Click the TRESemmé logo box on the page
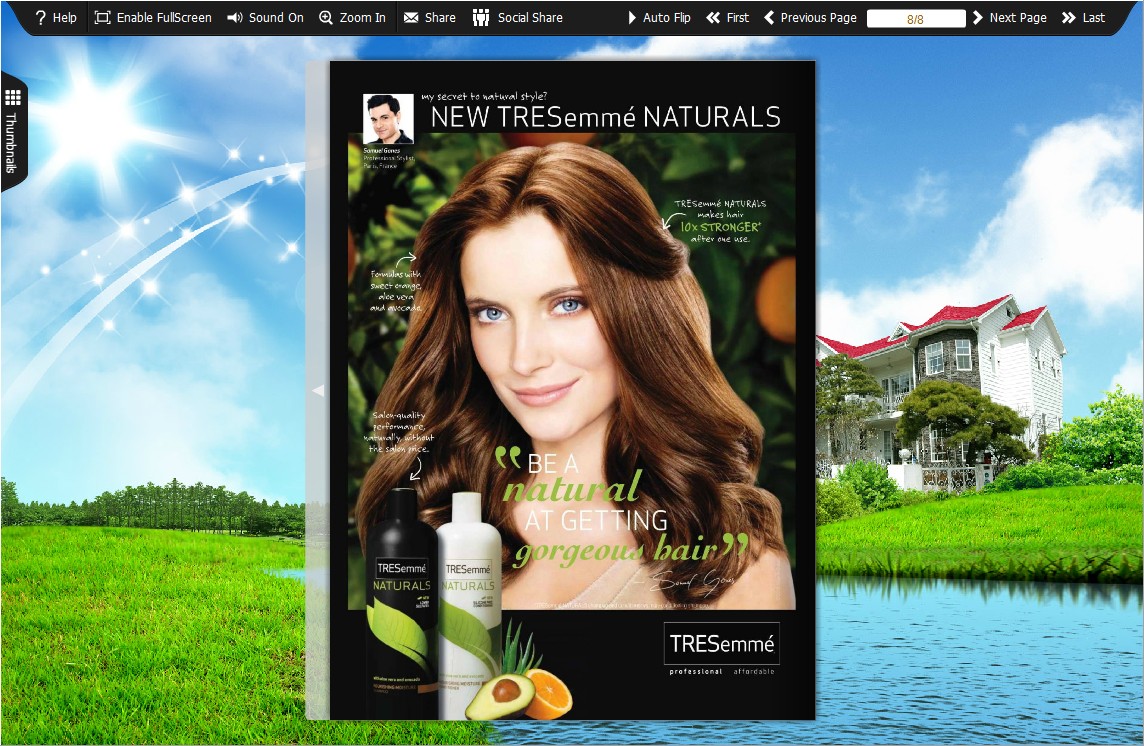This screenshot has height=746, width=1144. click(x=722, y=643)
